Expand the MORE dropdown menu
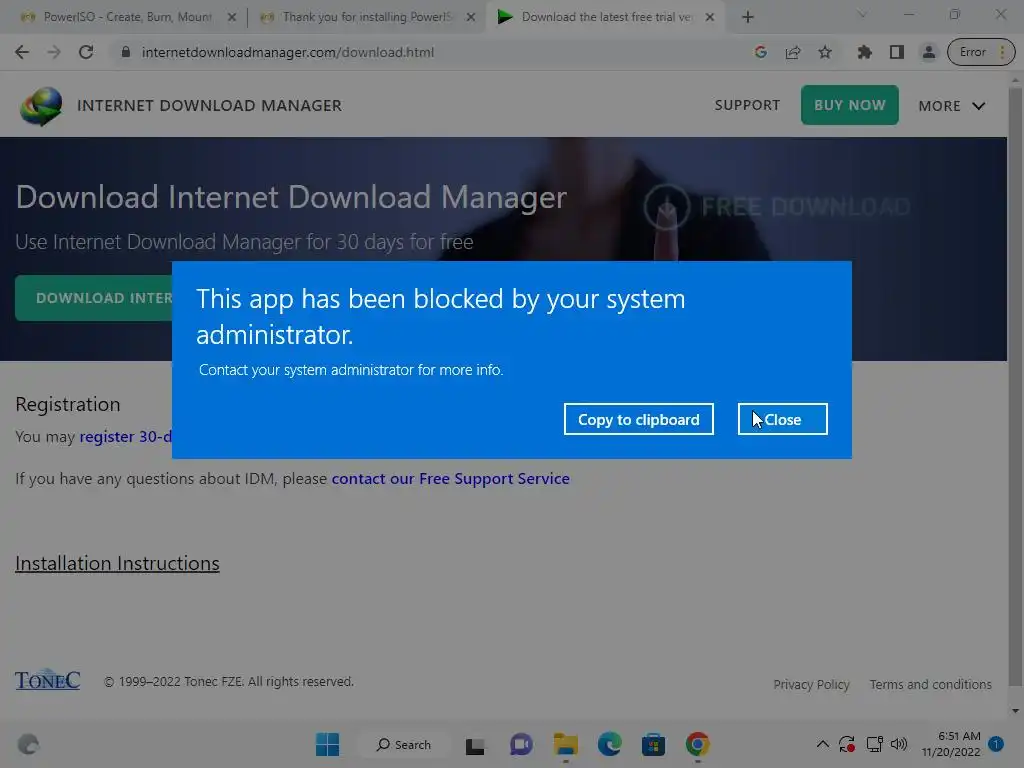1024x768 pixels. click(952, 106)
